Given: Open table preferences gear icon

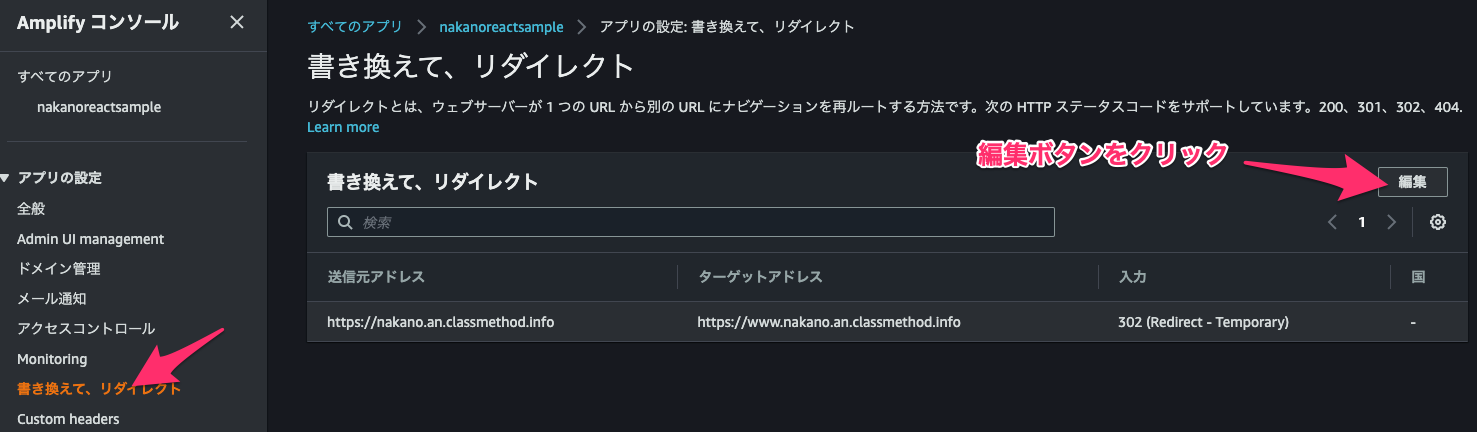Looking at the screenshot, I should [x=1438, y=223].
